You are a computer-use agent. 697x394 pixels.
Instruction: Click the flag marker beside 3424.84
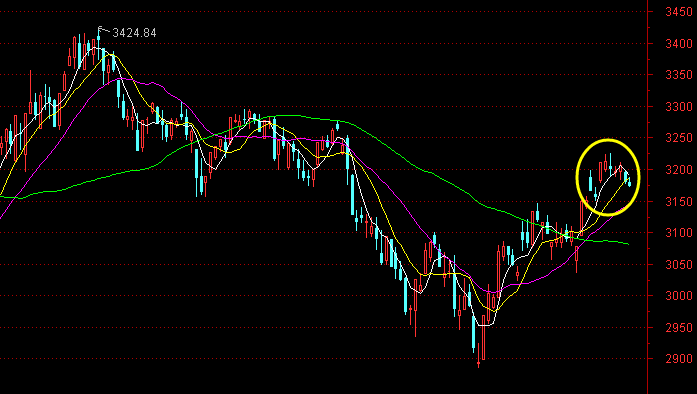pos(101,30)
